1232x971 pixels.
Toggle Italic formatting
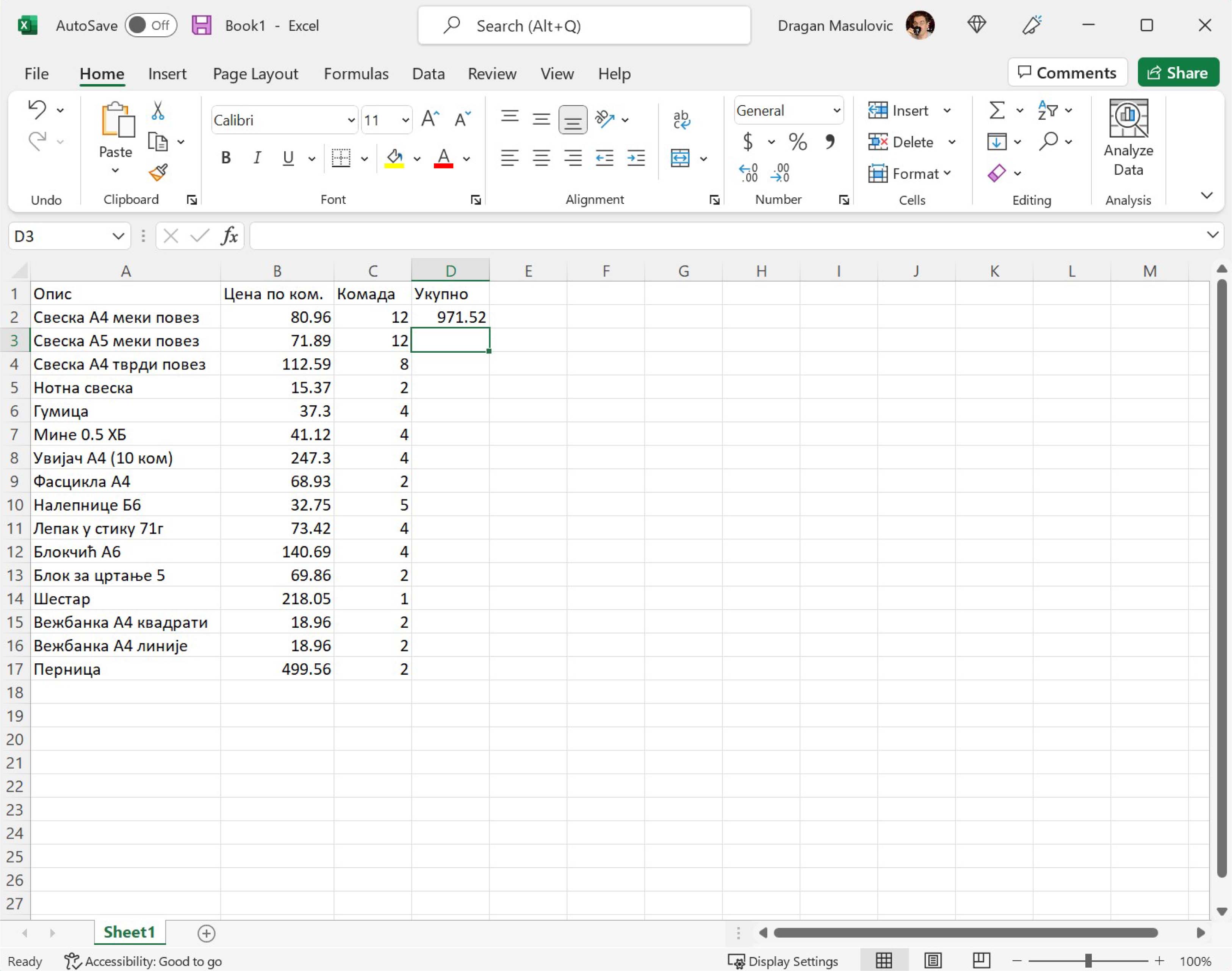pyautogui.click(x=257, y=158)
